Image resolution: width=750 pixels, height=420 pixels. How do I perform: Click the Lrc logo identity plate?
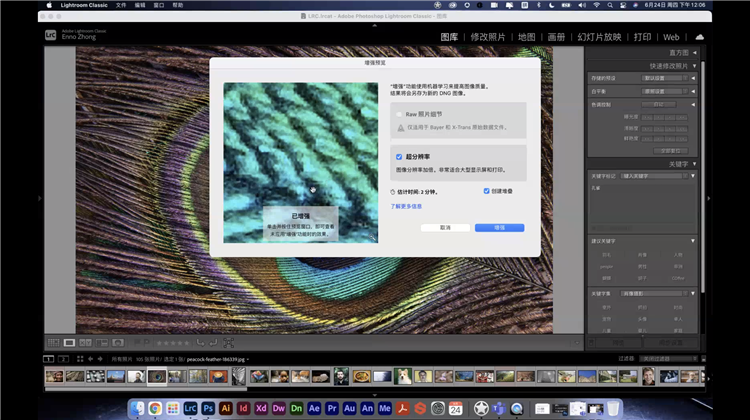click(50, 35)
